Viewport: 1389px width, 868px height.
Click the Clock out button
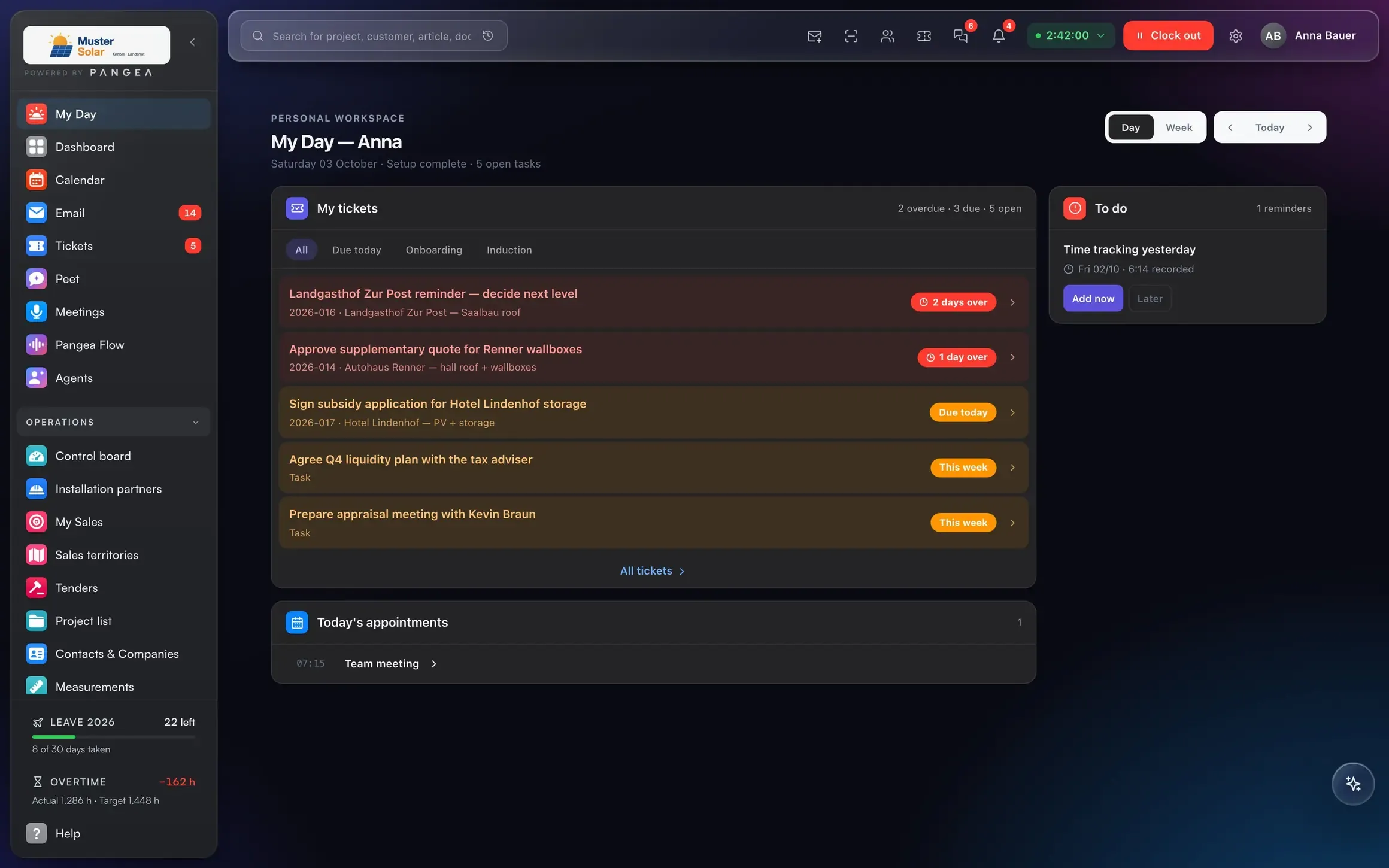[1168, 36]
